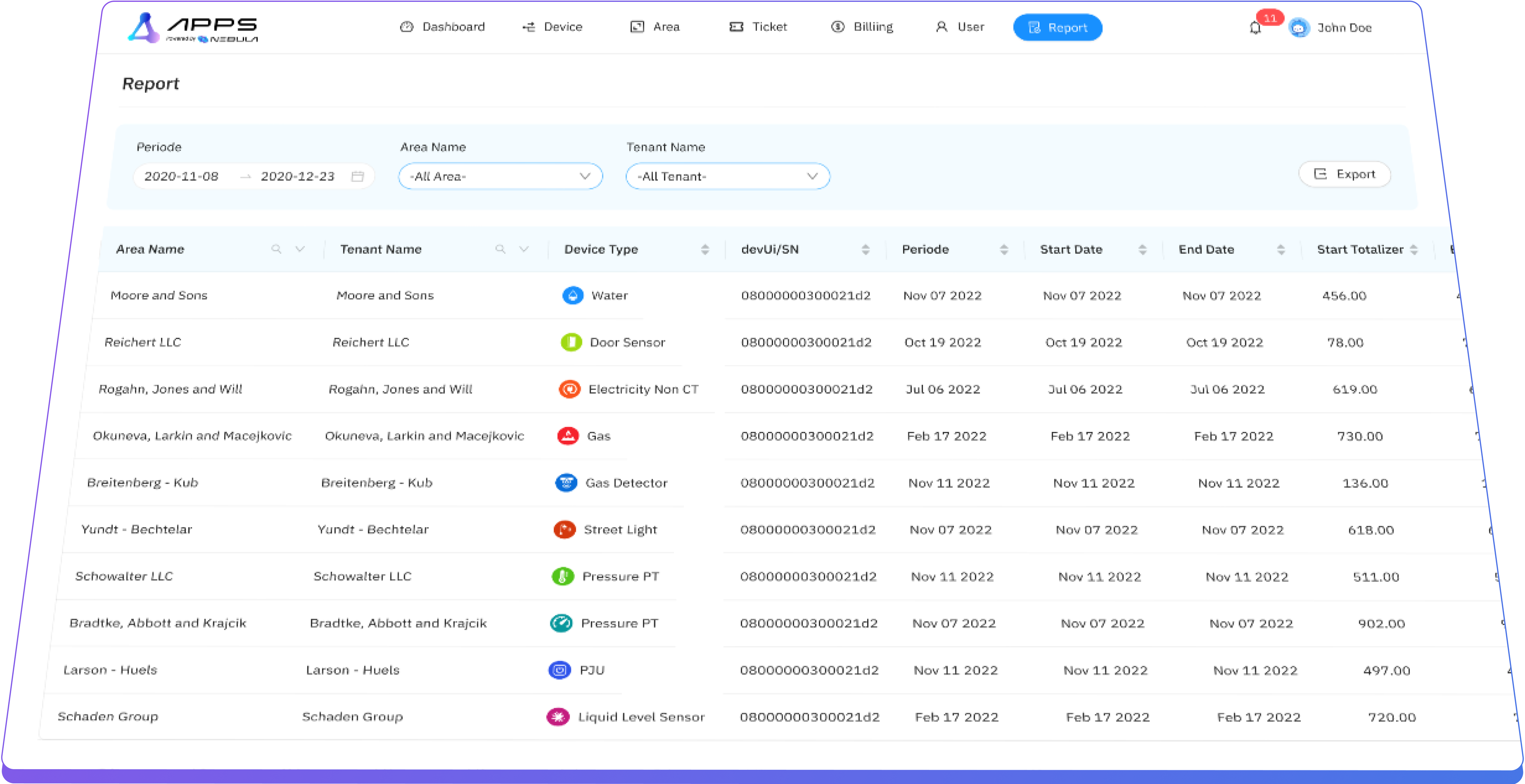Click the John Doe avatar icon
This screenshot has height=784, width=1525.
(1299, 28)
